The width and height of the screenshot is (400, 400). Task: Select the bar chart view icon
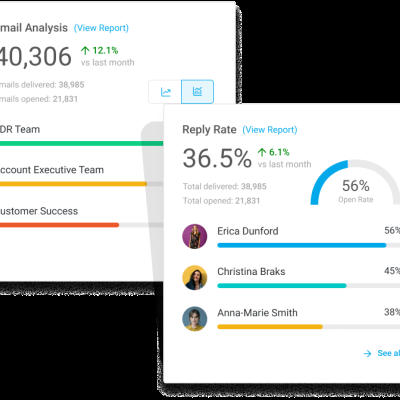click(x=197, y=91)
